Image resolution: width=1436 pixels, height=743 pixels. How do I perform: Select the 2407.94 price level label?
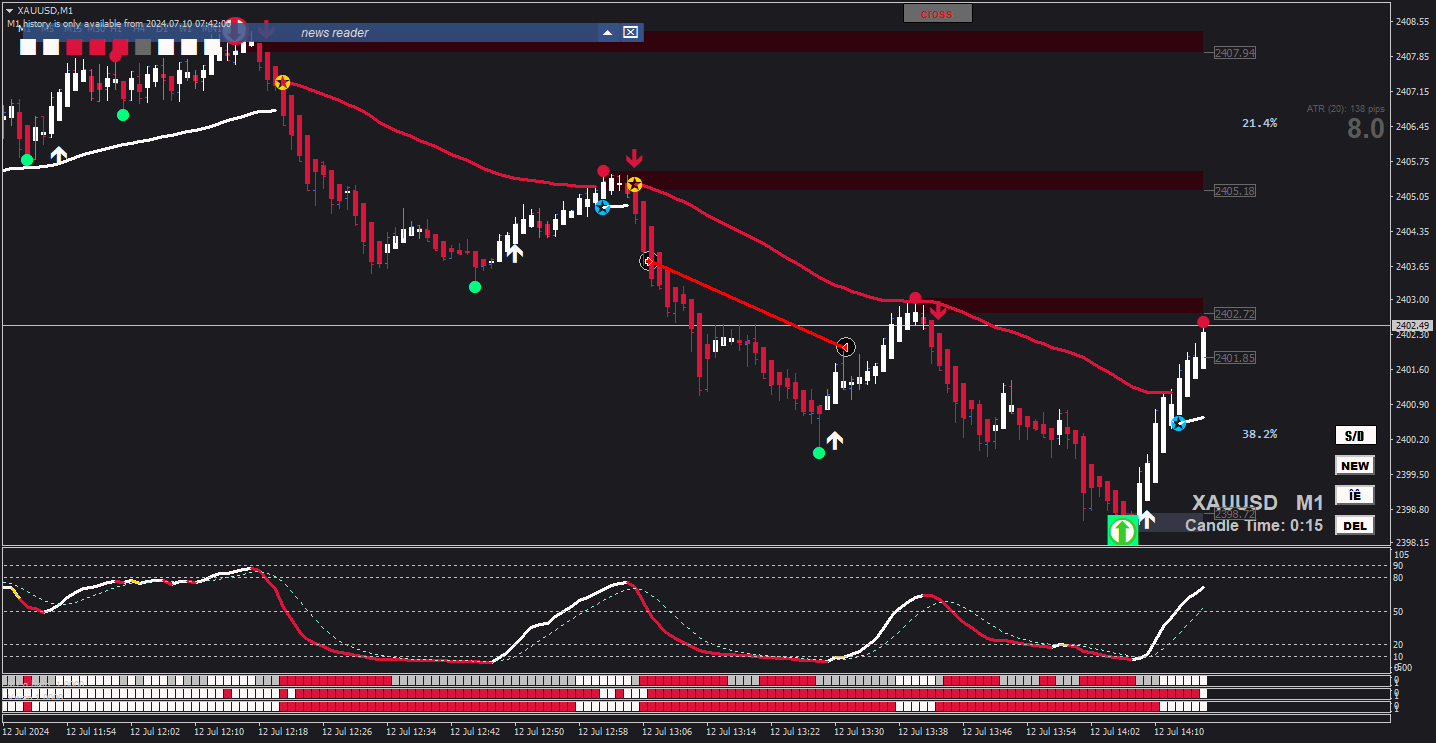(1233, 52)
